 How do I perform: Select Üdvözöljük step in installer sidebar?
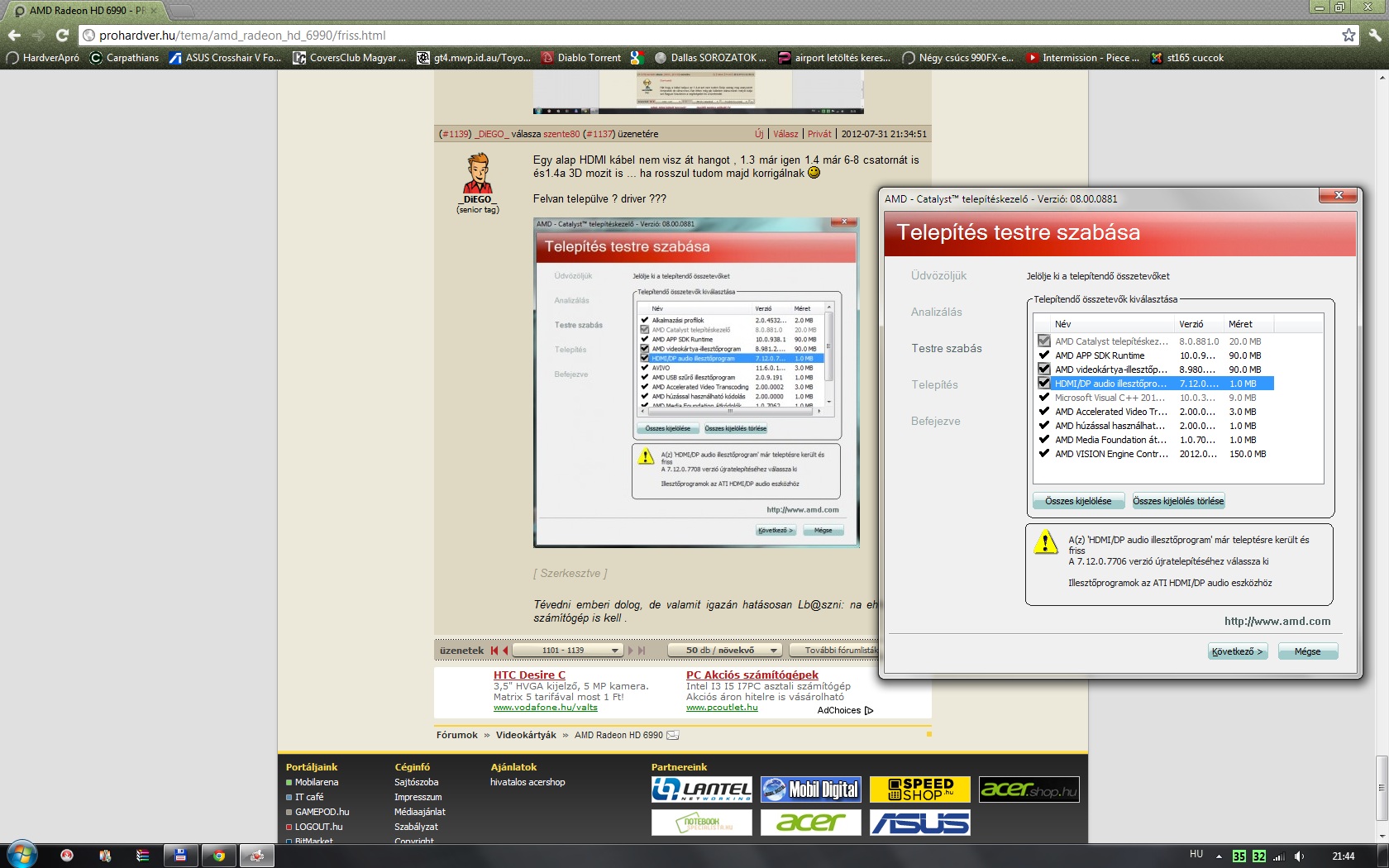pos(938,275)
